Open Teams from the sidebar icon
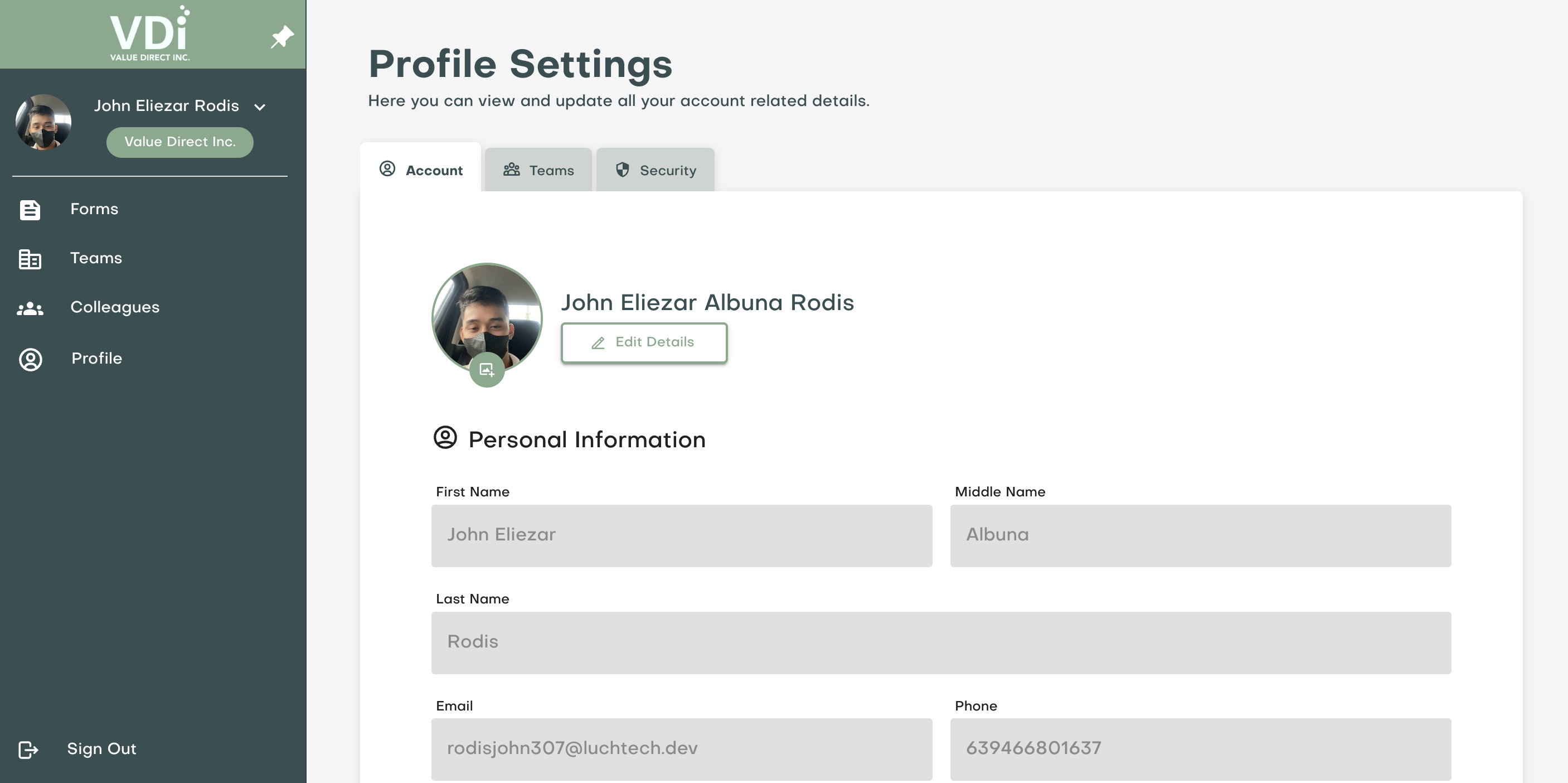The height and width of the screenshot is (783, 1568). coord(29,258)
